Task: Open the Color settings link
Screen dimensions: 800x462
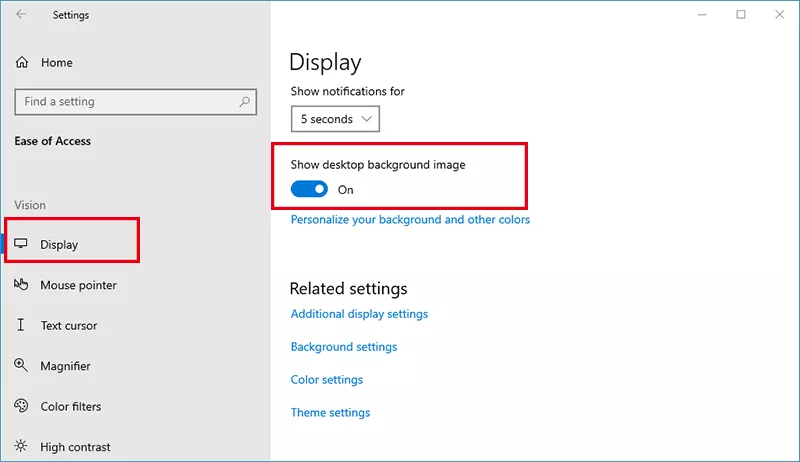Action: pos(327,380)
